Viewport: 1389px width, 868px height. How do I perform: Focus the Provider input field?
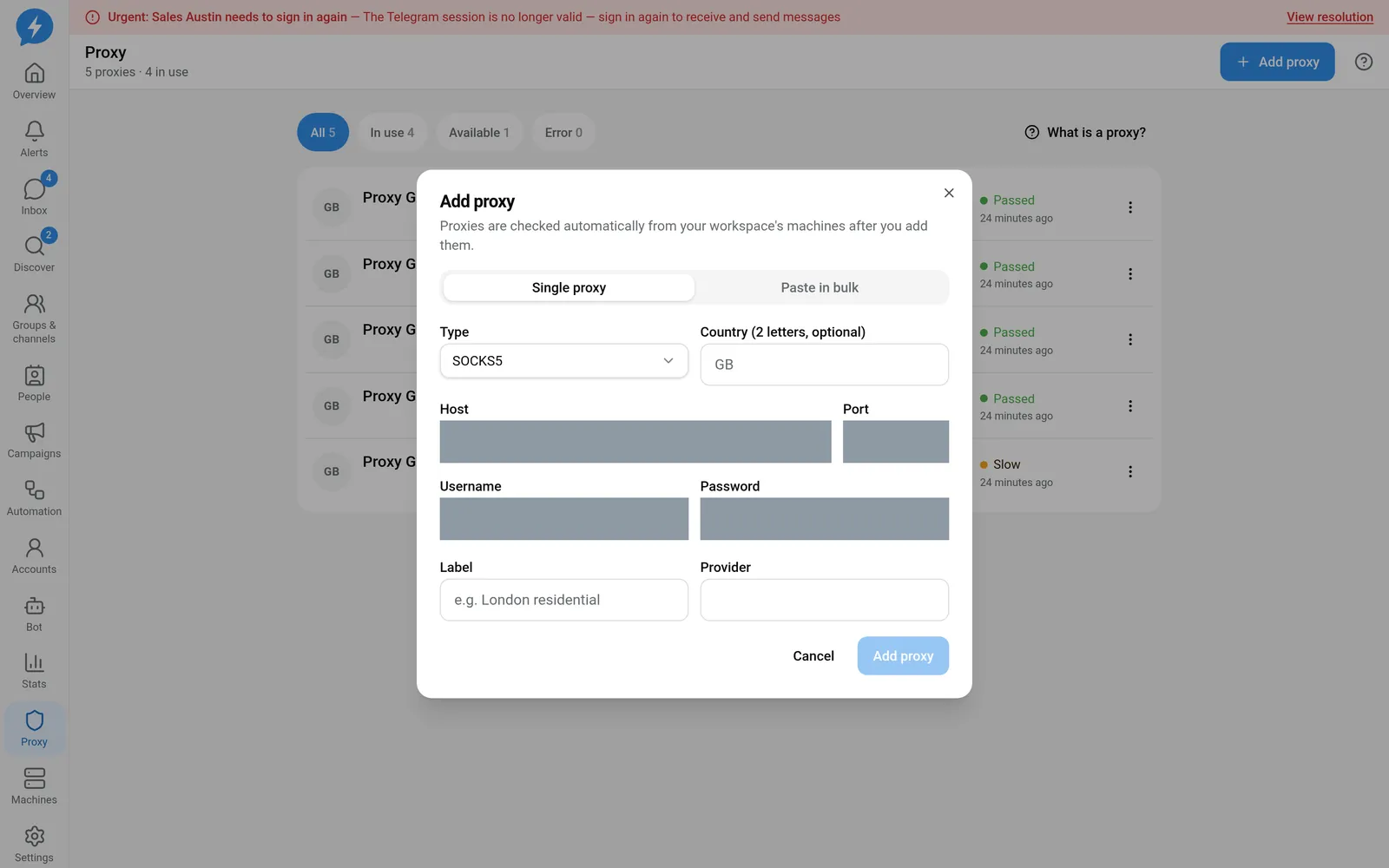tap(825, 600)
